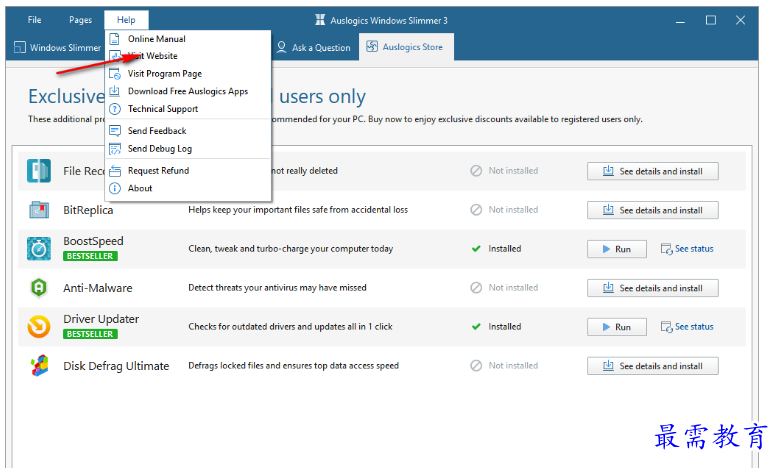Click the Disk Defrag Ultimate icon
Screen dimensions: 776x468
[x=39, y=366]
